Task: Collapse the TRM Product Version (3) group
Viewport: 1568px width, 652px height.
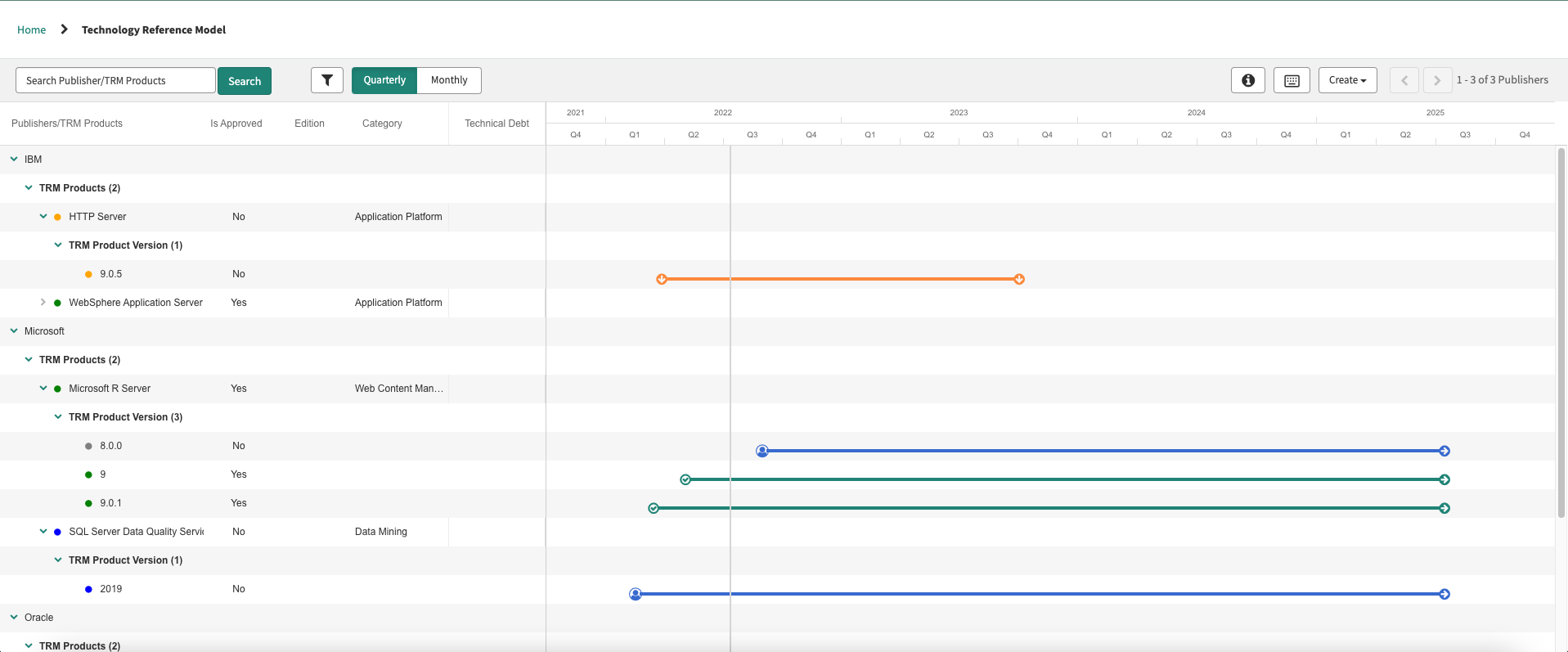Action: tap(58, 416)
